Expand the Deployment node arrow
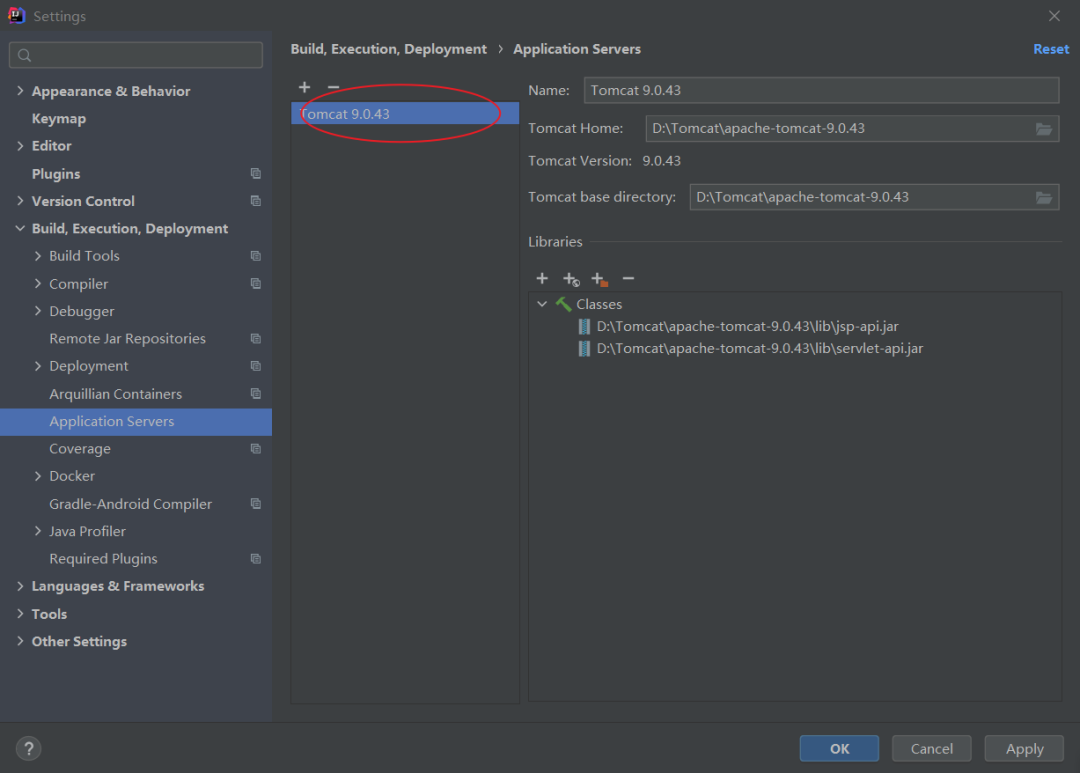This screenshot has height=773, width=1080. [38, 366]
